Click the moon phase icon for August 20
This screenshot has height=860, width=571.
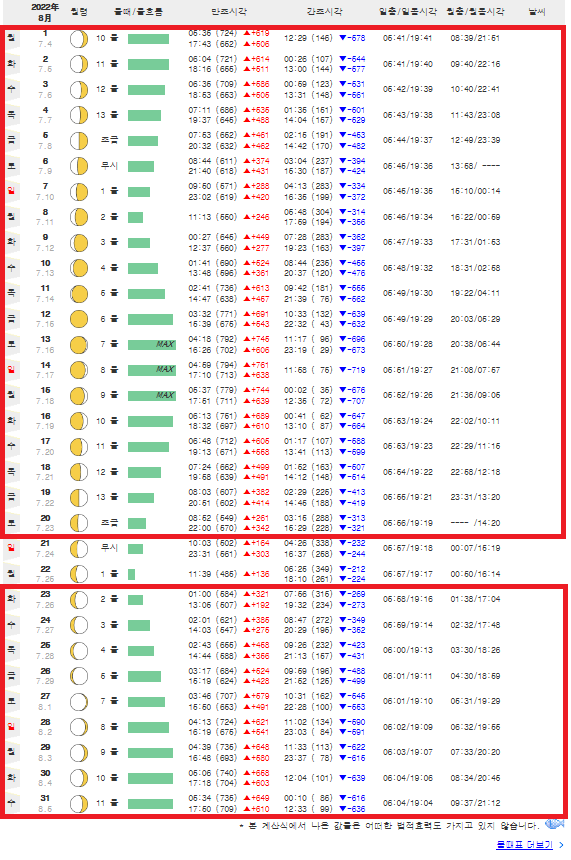(x=79, y=523)
